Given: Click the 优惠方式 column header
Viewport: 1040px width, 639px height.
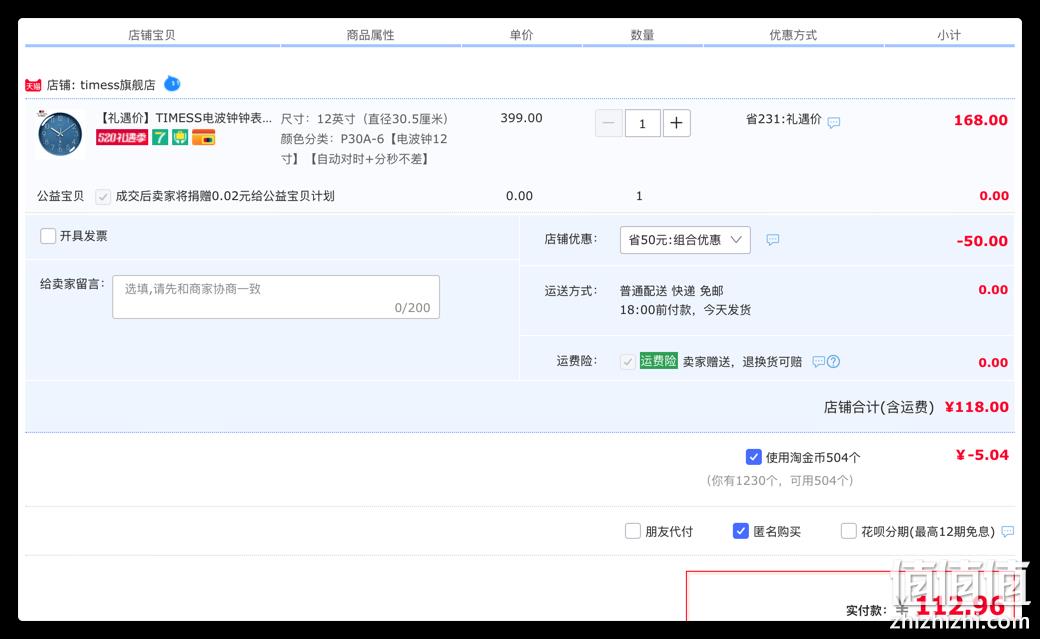Looking at the screenshot, I should click(793, 35).
